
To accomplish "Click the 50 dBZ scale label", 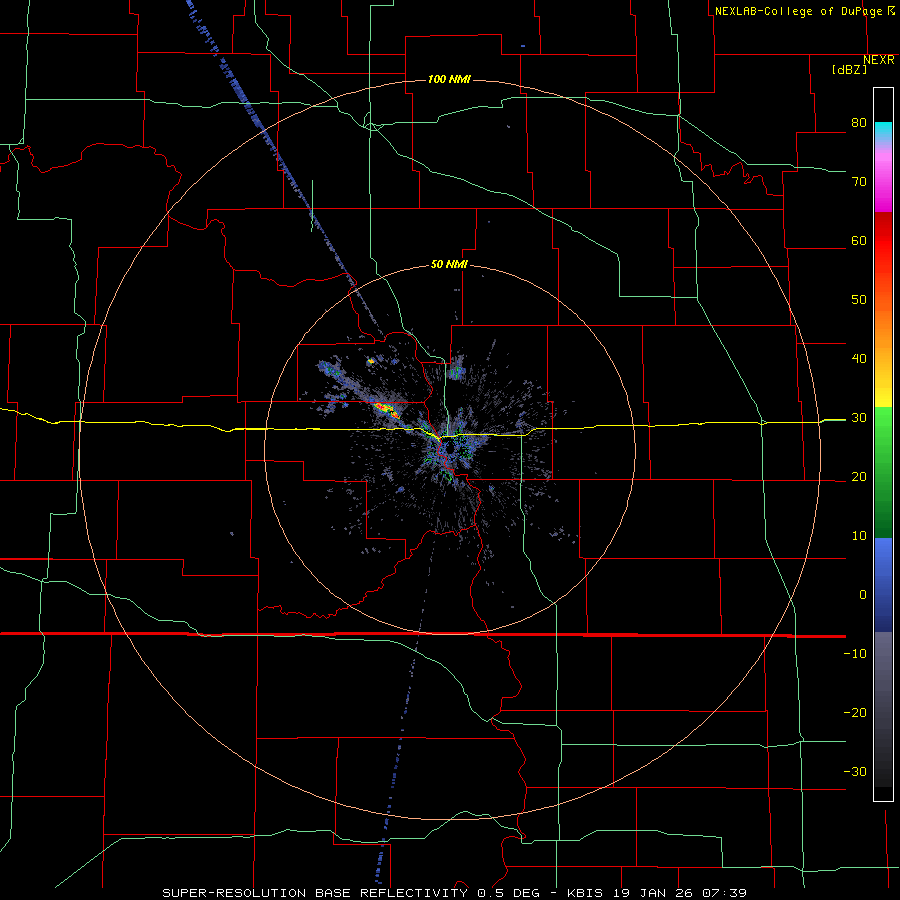I will [x=859, y=300].
